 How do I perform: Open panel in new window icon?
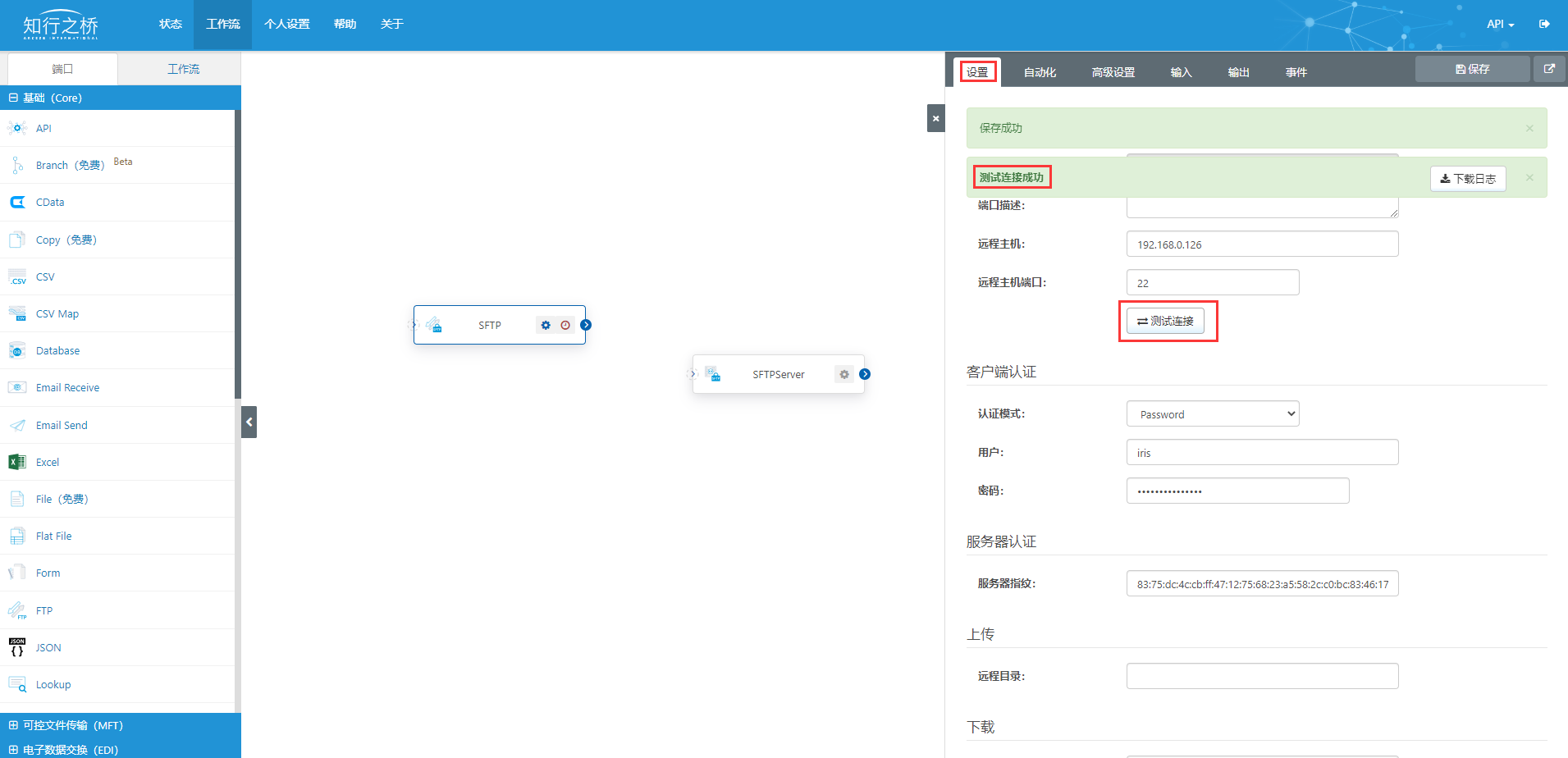point(1548,70)
